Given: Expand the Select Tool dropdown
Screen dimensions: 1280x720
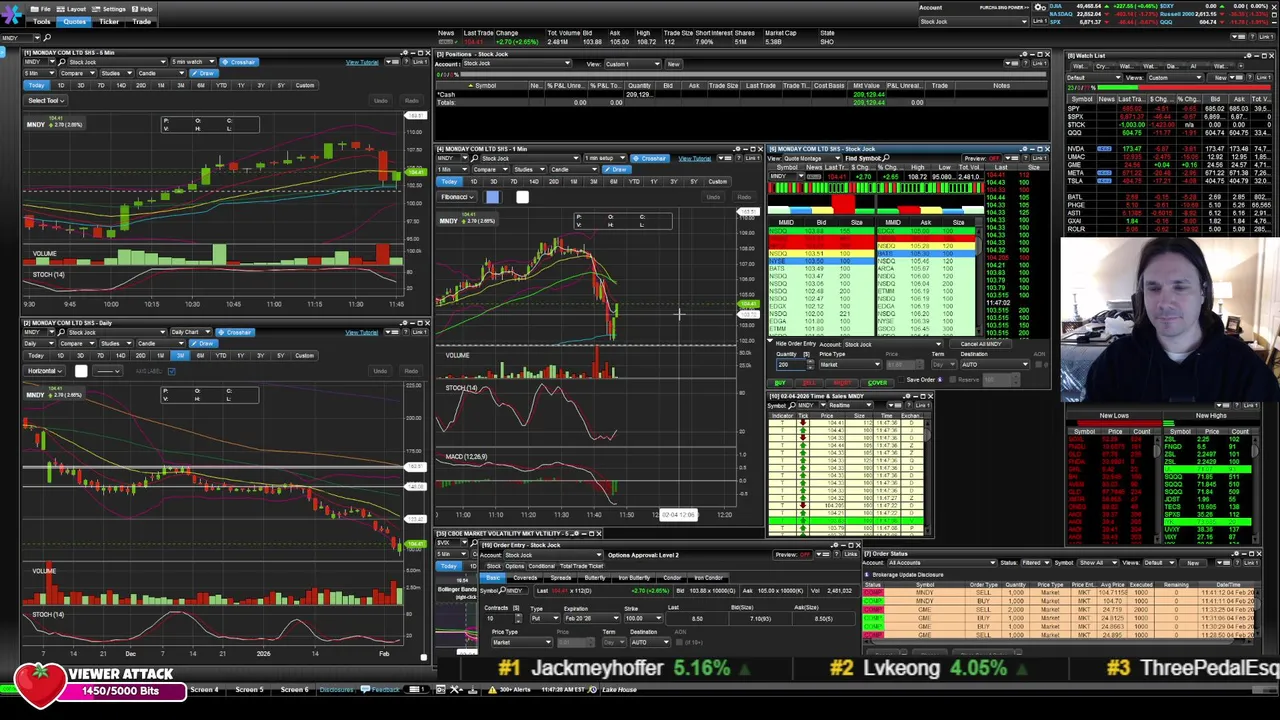Looking at the screenshot, I should [x=45, y=100].
